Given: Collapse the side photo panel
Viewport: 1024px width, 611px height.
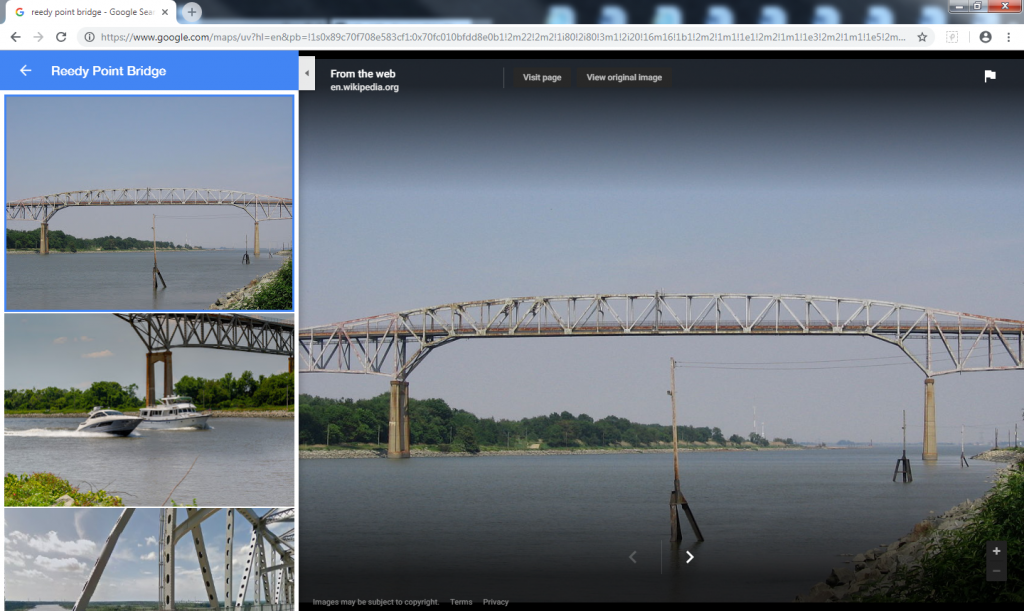Looking at the screenshot, I should pos(307,74).
